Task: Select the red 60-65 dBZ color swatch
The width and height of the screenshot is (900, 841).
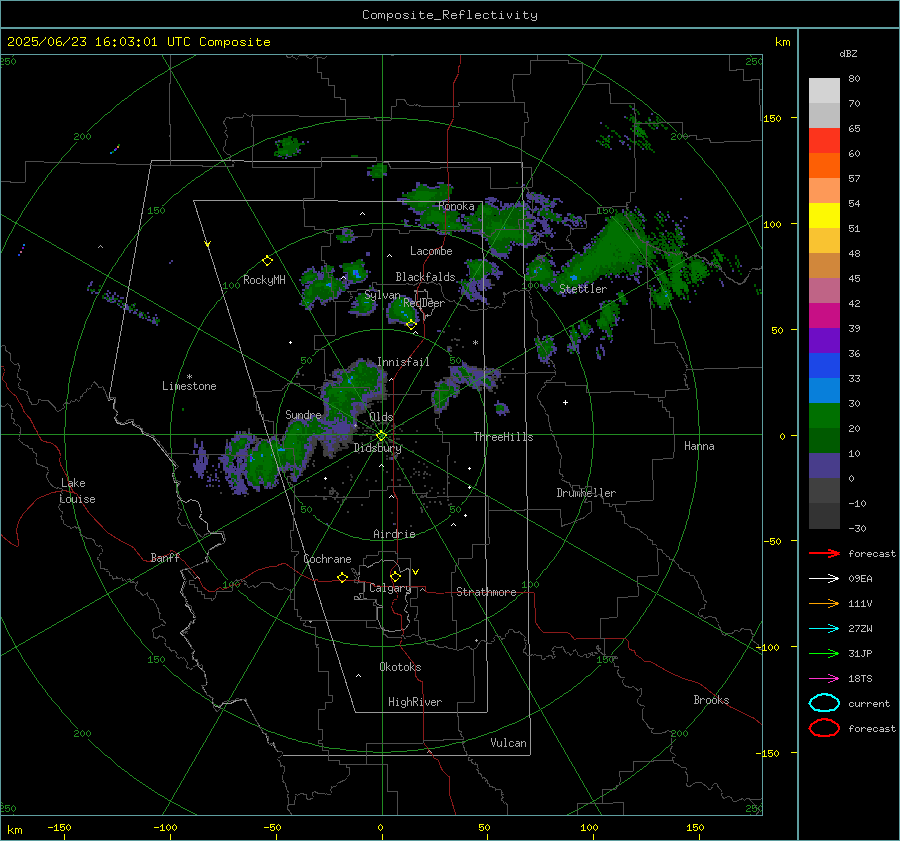Action: point(824,141)
